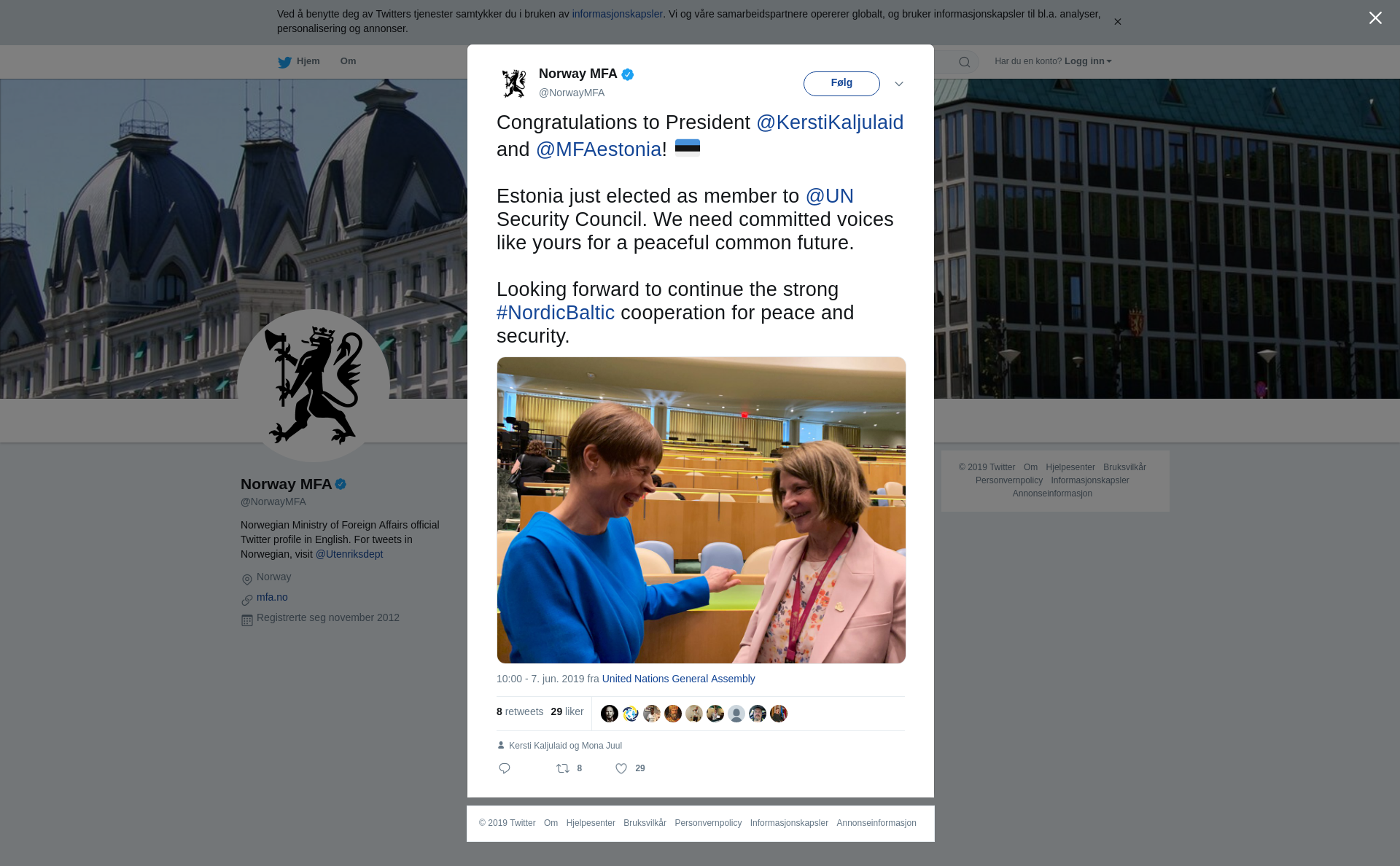Like the tweet with heart icon
Image resolution: width=1400 pixels, height=866 pixels.
[621, 768]
